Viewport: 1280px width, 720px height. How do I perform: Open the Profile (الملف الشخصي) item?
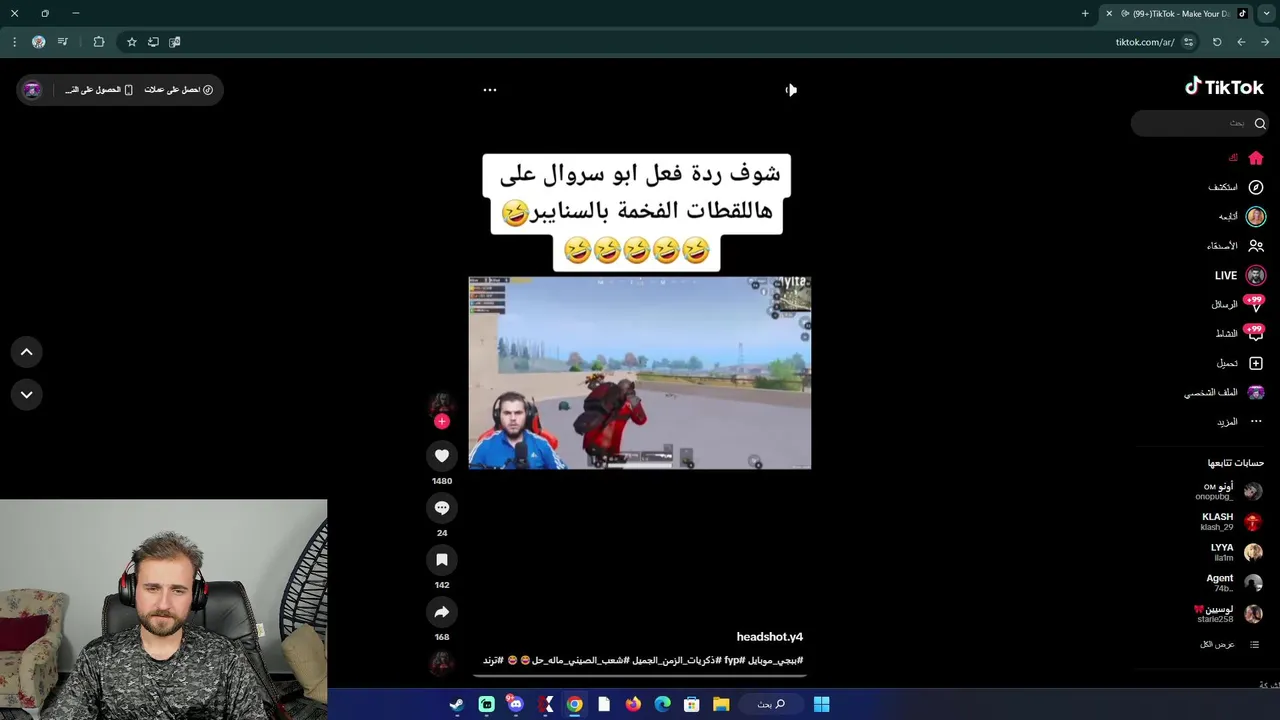pyautogui.click(x=1225, y=392)
